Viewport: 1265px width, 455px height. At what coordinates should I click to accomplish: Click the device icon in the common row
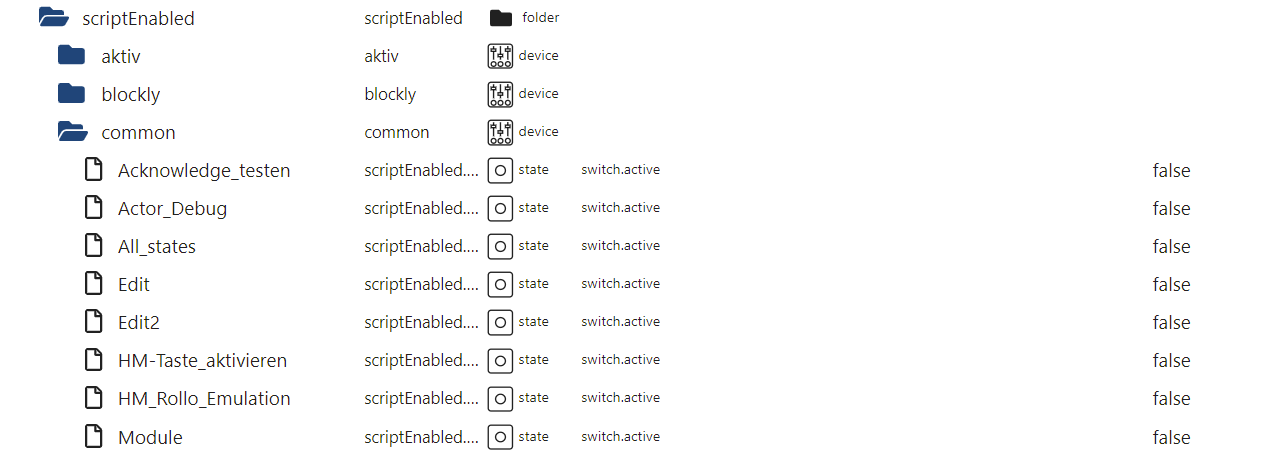(x=500, y=132)
